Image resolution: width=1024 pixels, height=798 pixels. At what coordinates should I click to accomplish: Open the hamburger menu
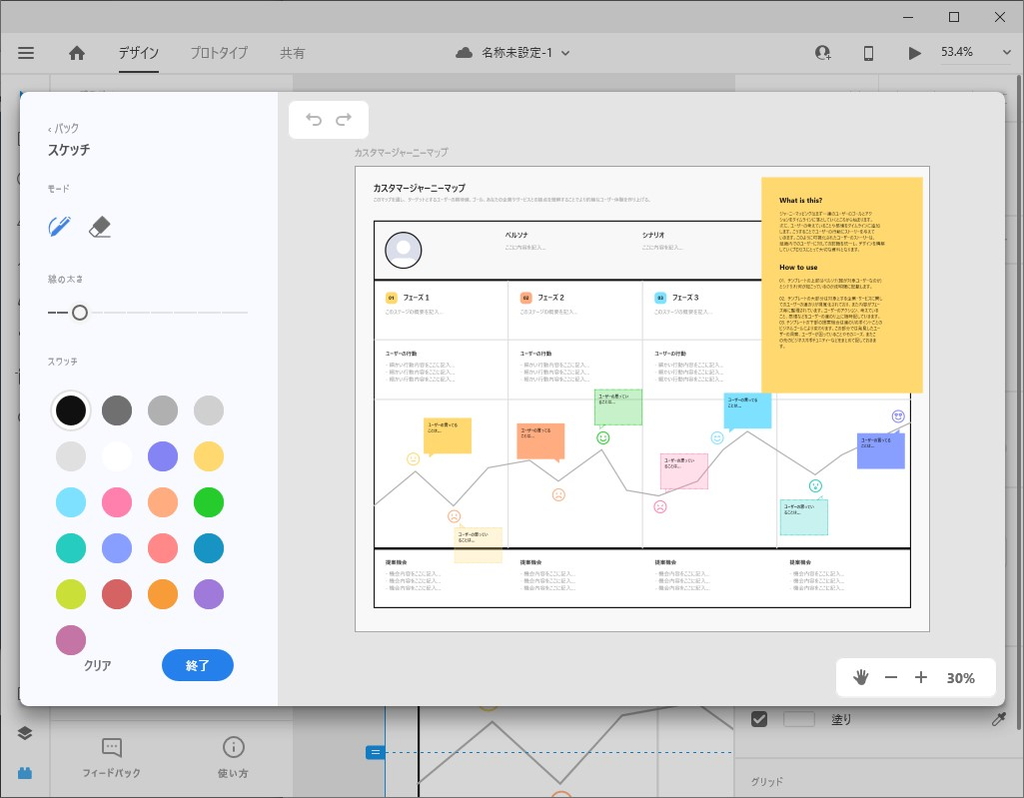26,53
